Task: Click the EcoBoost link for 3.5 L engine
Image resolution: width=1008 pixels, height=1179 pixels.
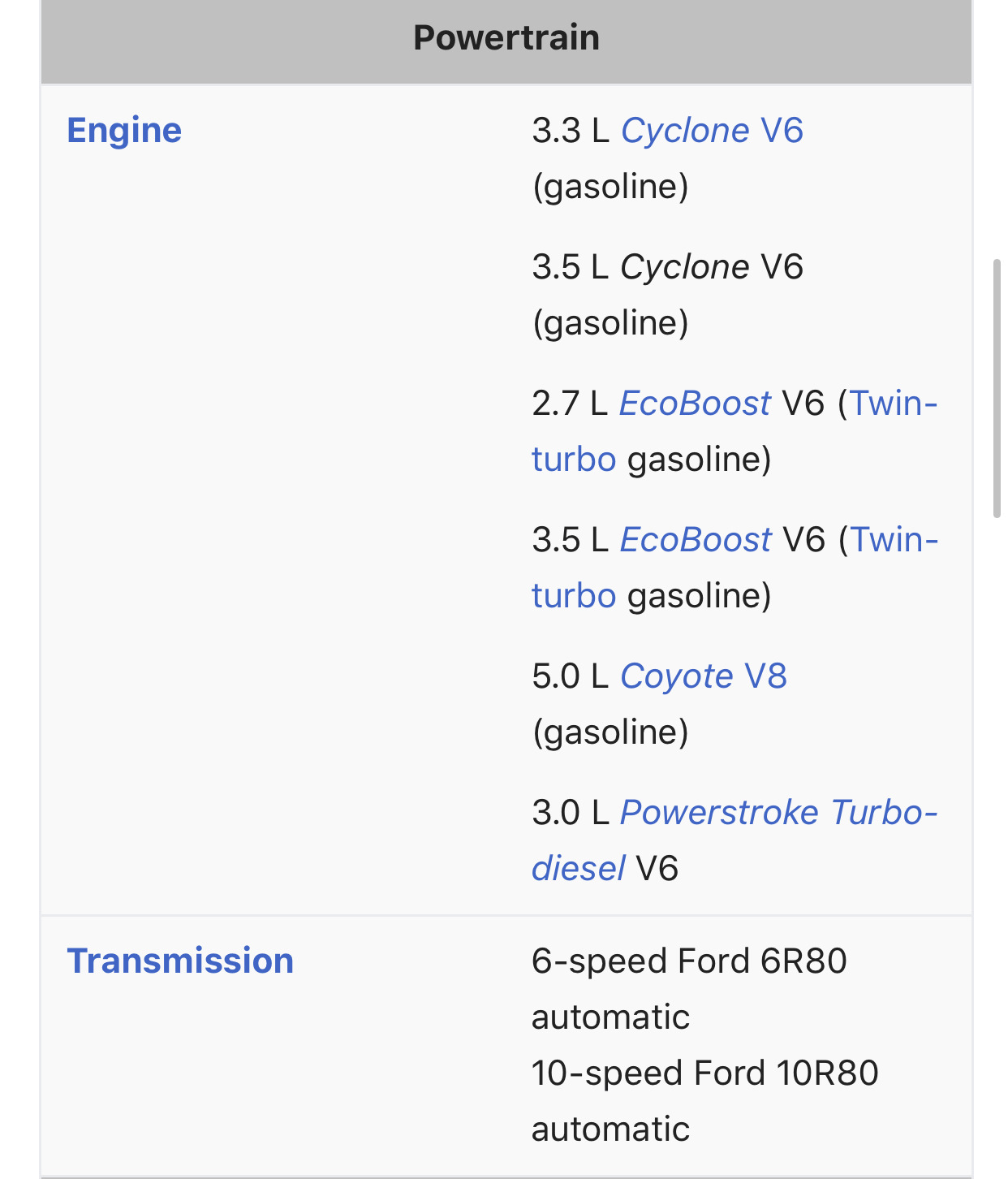Action: tap(696, 540)
